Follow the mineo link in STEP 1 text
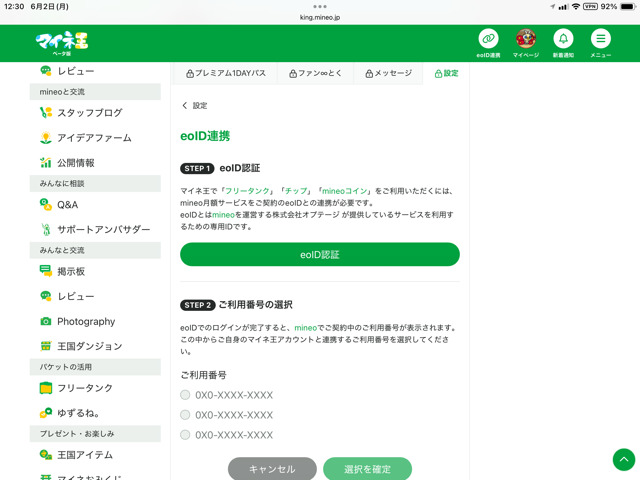The width and height of the screenshot is (640, 480). point(223,215)
